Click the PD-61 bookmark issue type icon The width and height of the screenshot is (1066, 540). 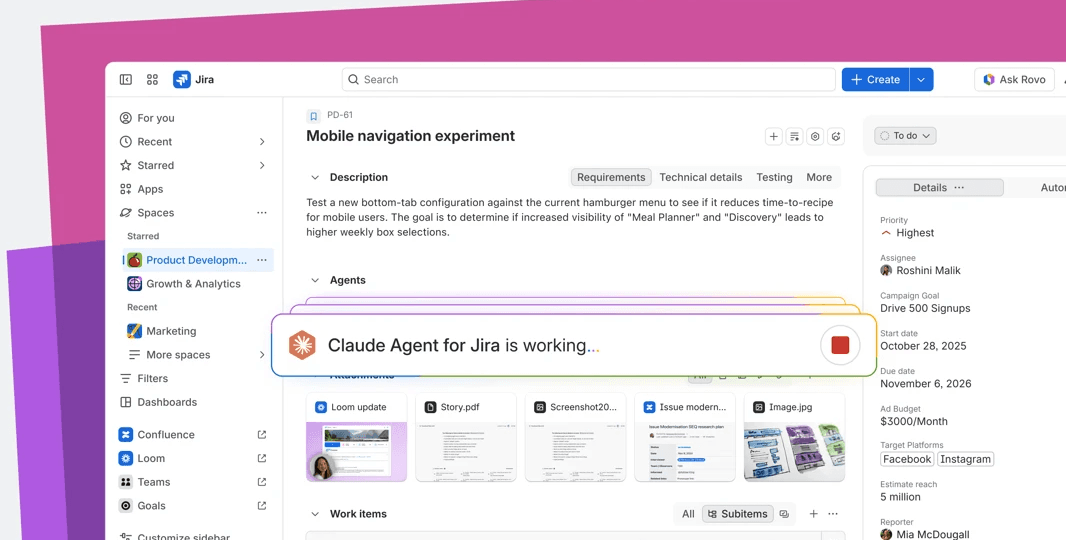(x=313, y=116)
